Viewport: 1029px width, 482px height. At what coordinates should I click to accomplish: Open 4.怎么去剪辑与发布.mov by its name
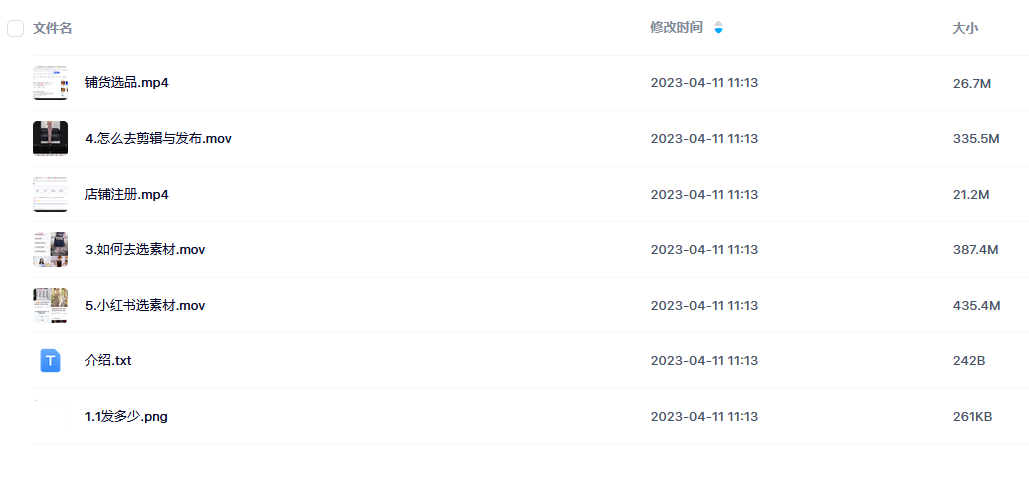(x=158, y=139)
